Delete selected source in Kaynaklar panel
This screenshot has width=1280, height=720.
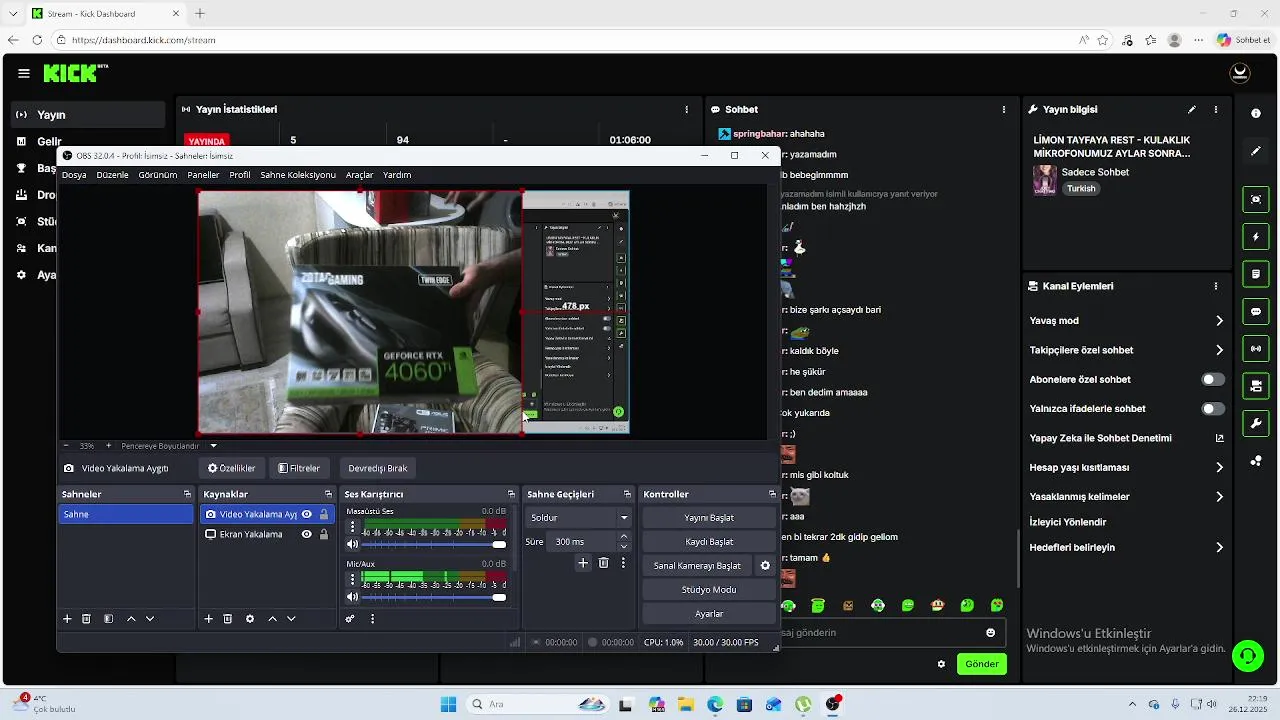227,619
